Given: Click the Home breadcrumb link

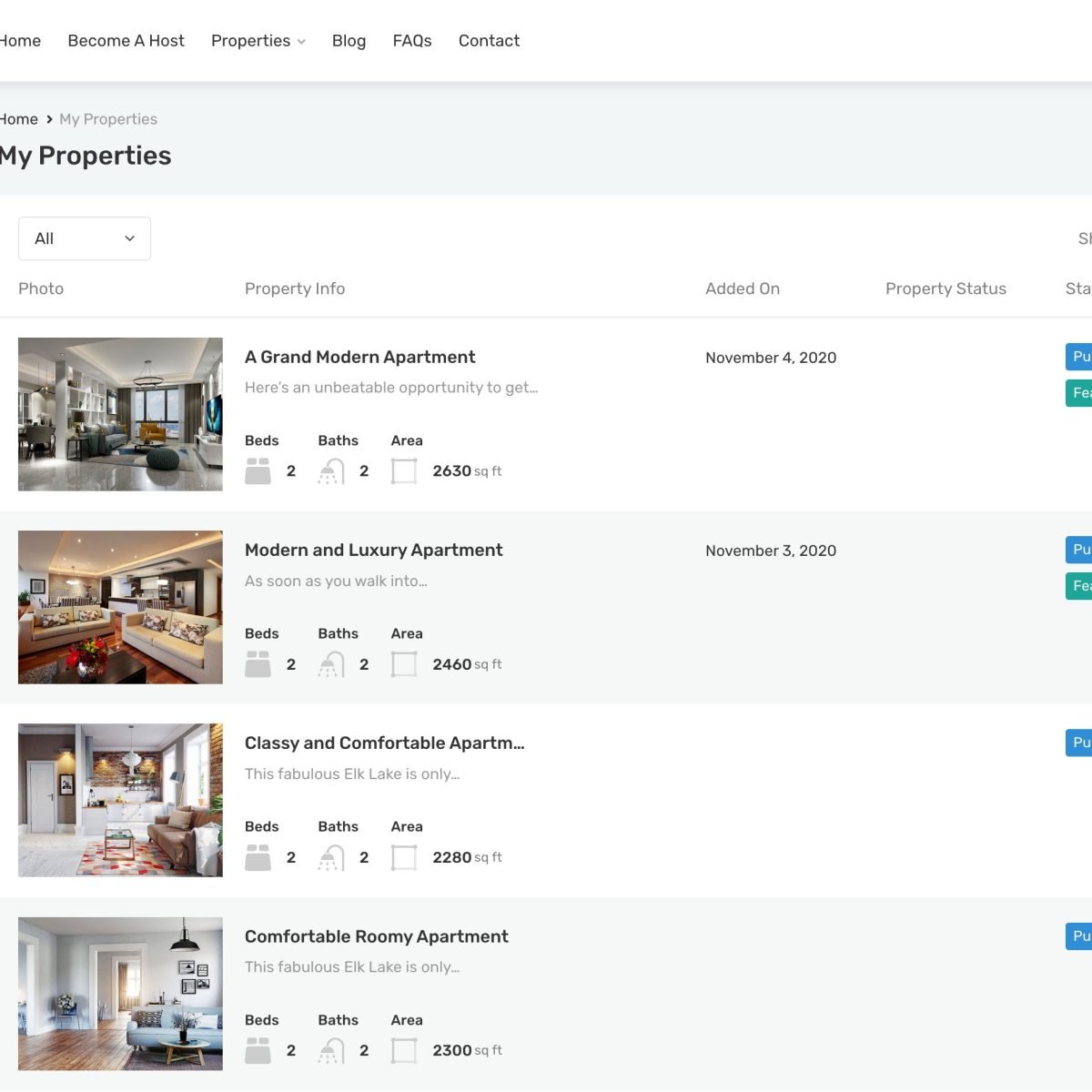Looking at the screenshot, I should click(18, 119).
